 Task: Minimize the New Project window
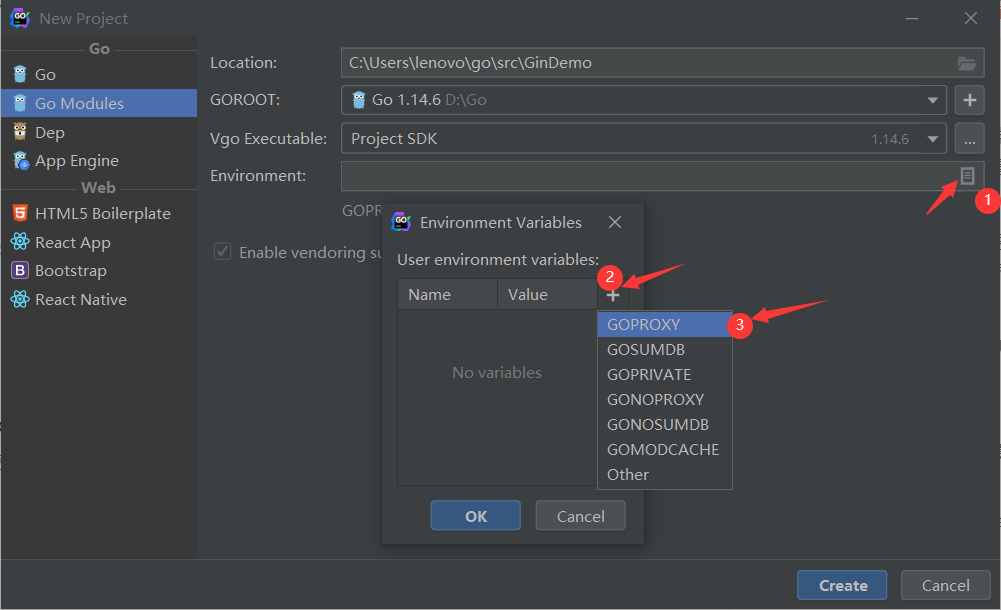tap(912, 19)
